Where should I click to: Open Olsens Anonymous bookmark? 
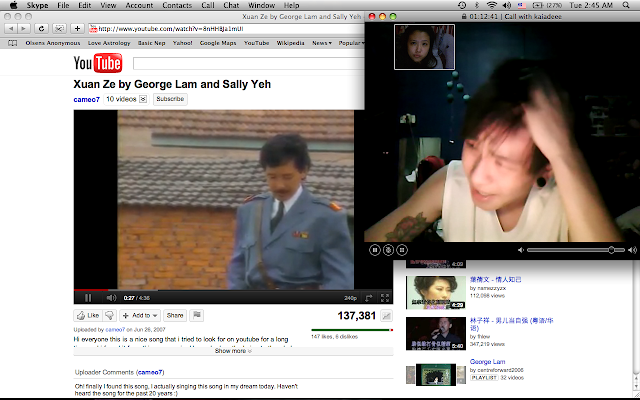53,43
